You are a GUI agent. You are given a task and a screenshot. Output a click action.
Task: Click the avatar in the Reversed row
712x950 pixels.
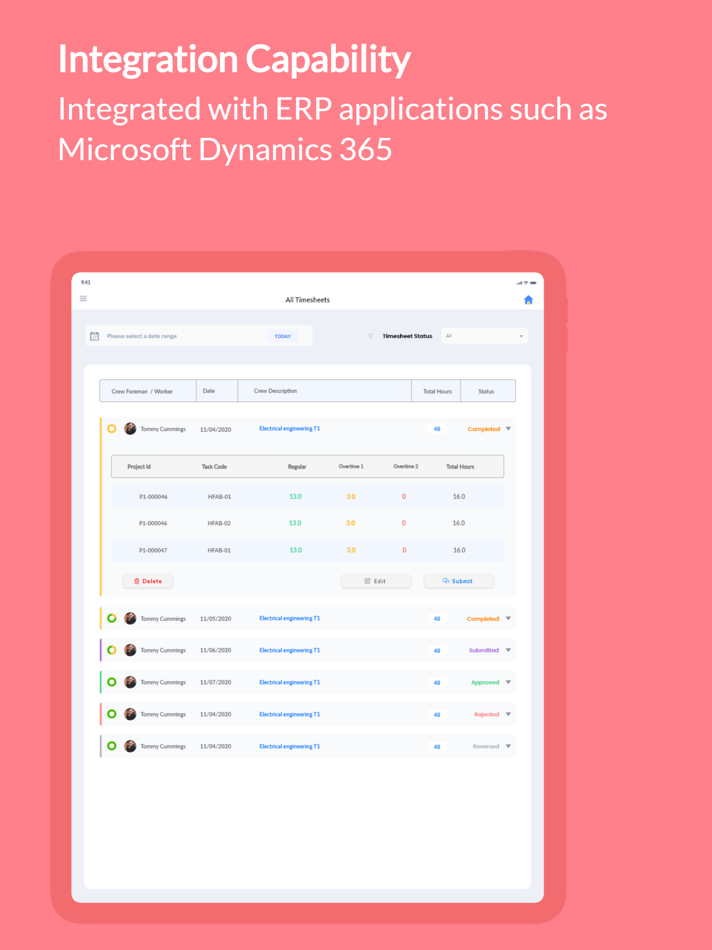tap(130, 746)
